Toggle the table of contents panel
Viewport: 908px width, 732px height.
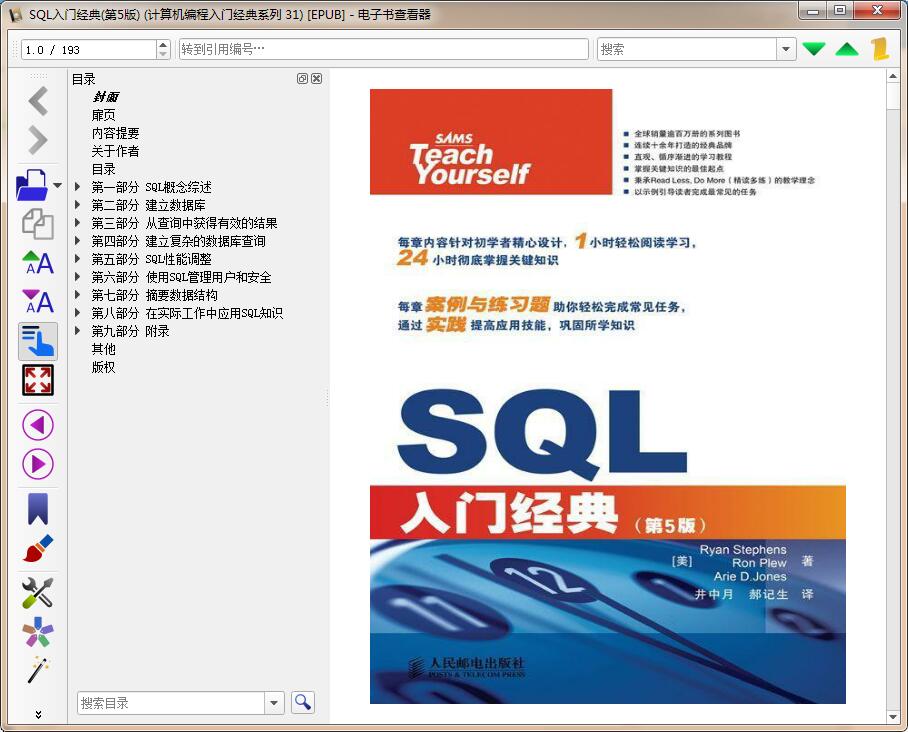(x=38, y=341)
